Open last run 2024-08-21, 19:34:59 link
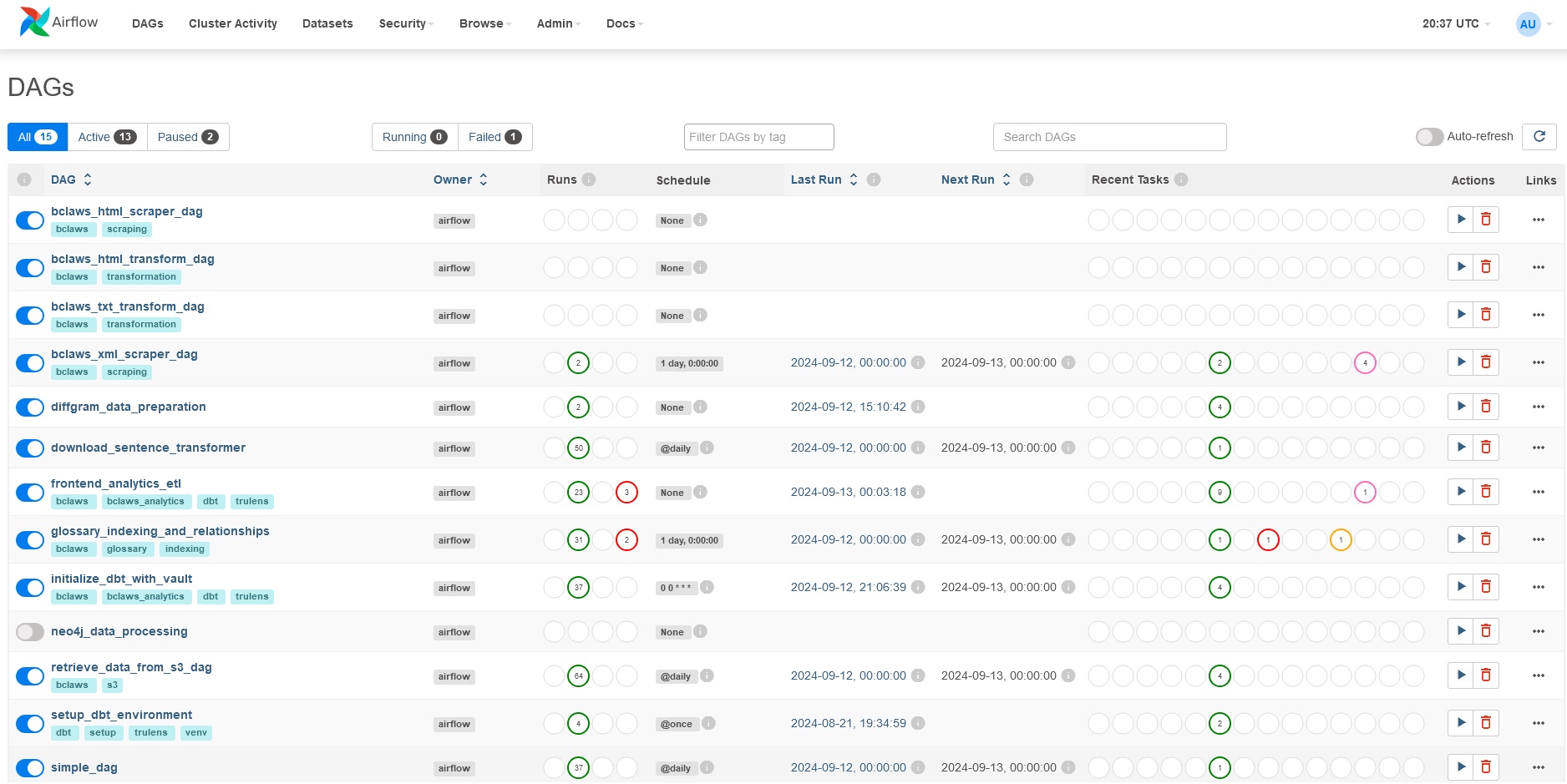 [849, 723]
